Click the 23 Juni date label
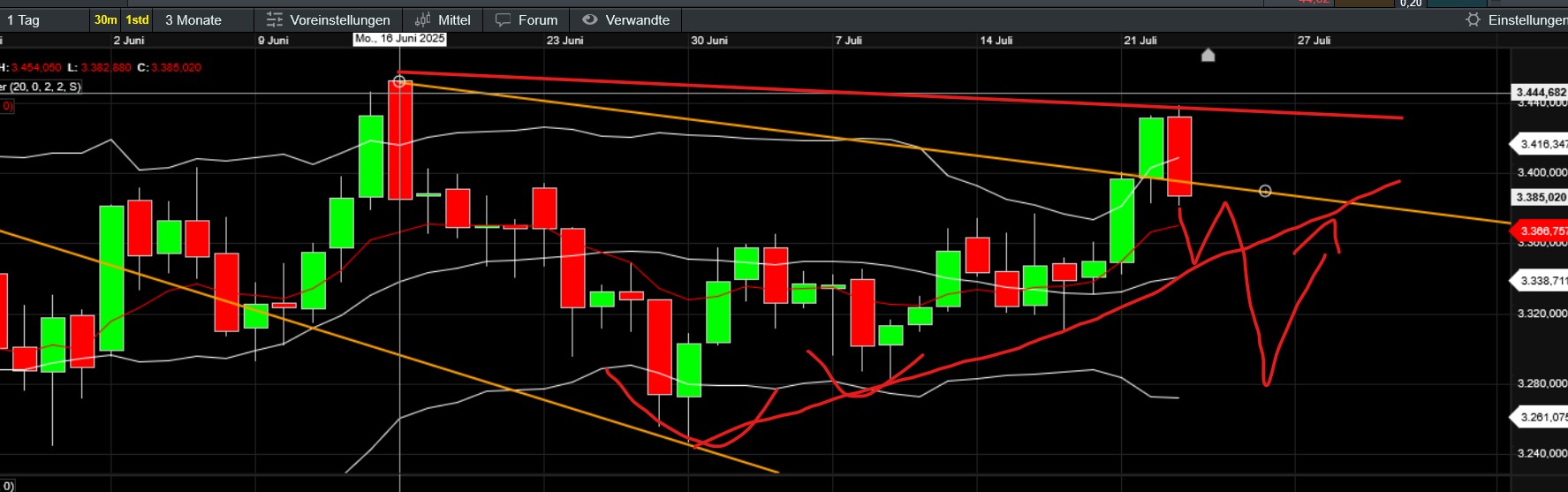The height and width of the screenshot is (492, 1568). point(565,41)
